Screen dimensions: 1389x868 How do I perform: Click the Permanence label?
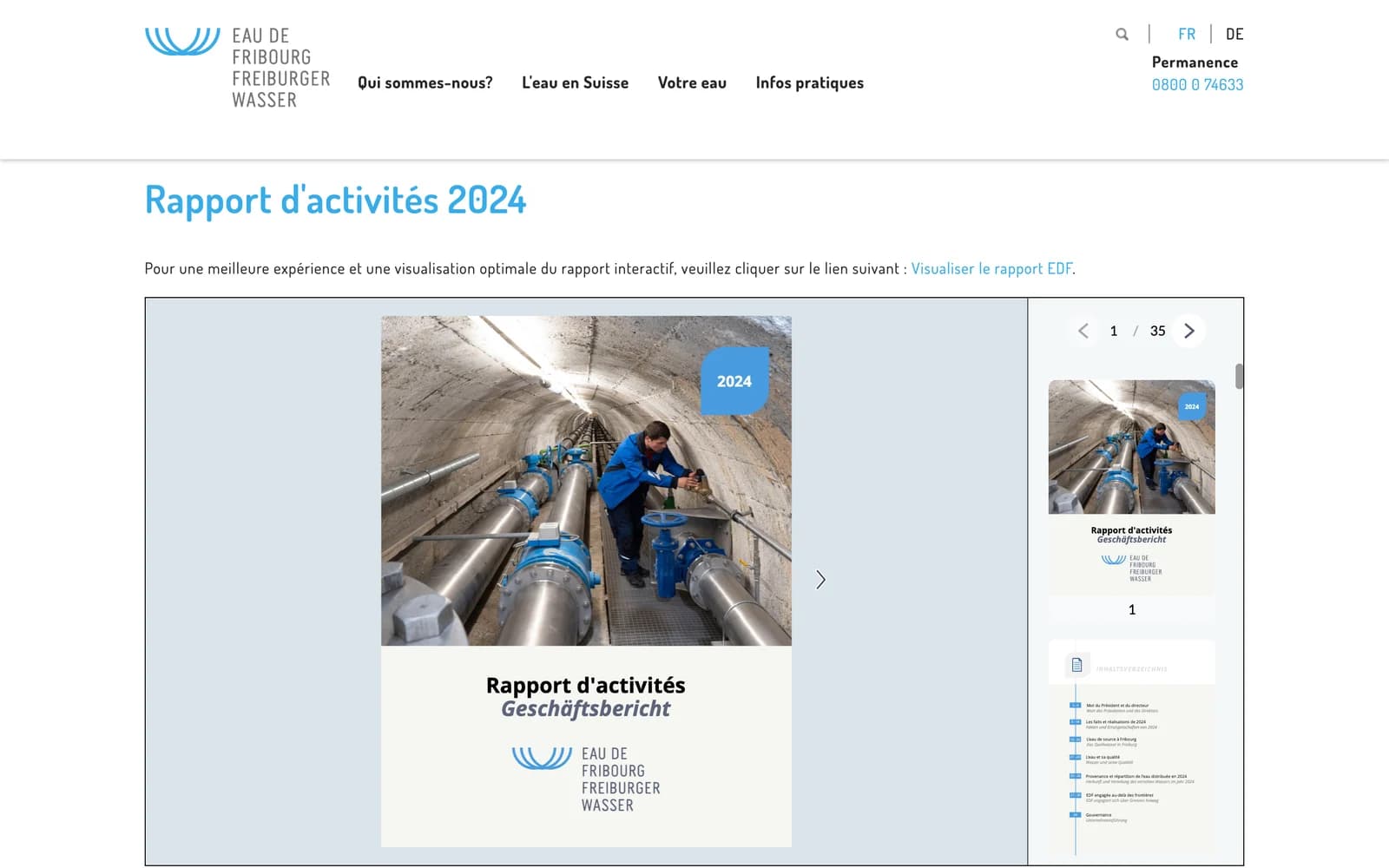click(1195, 62)
